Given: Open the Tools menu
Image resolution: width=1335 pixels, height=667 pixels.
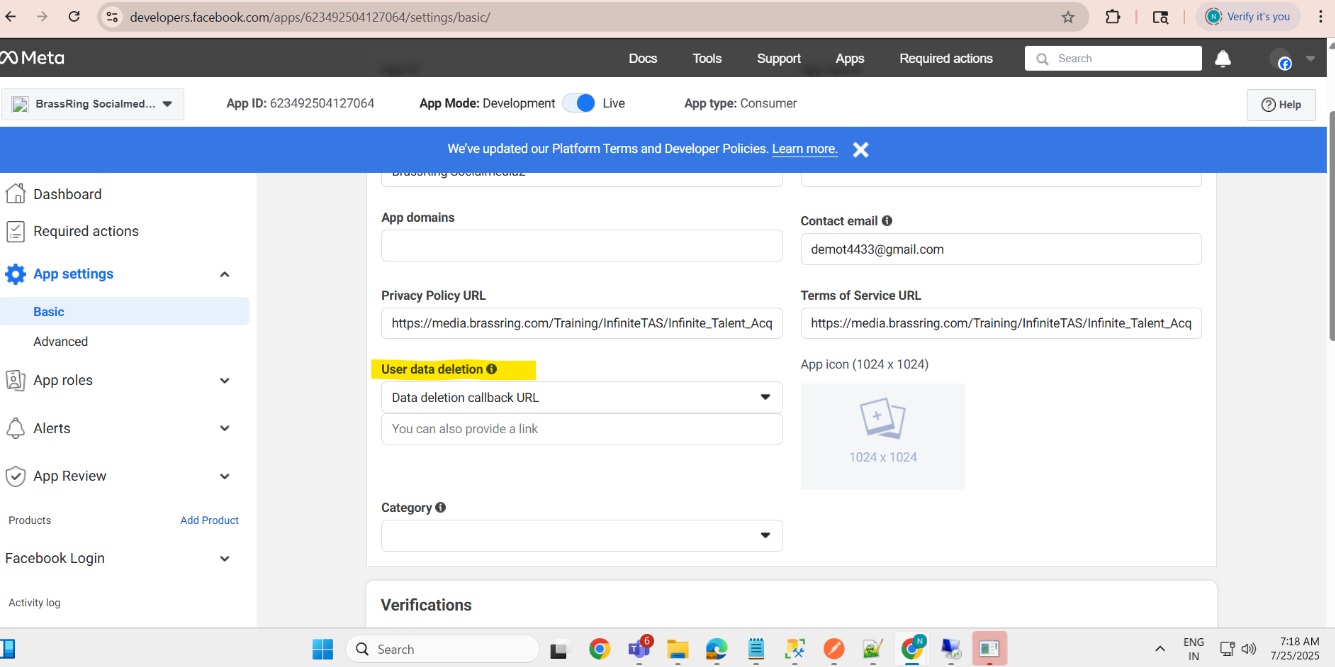Looking at the screenshot, I should tap(707, 59).
